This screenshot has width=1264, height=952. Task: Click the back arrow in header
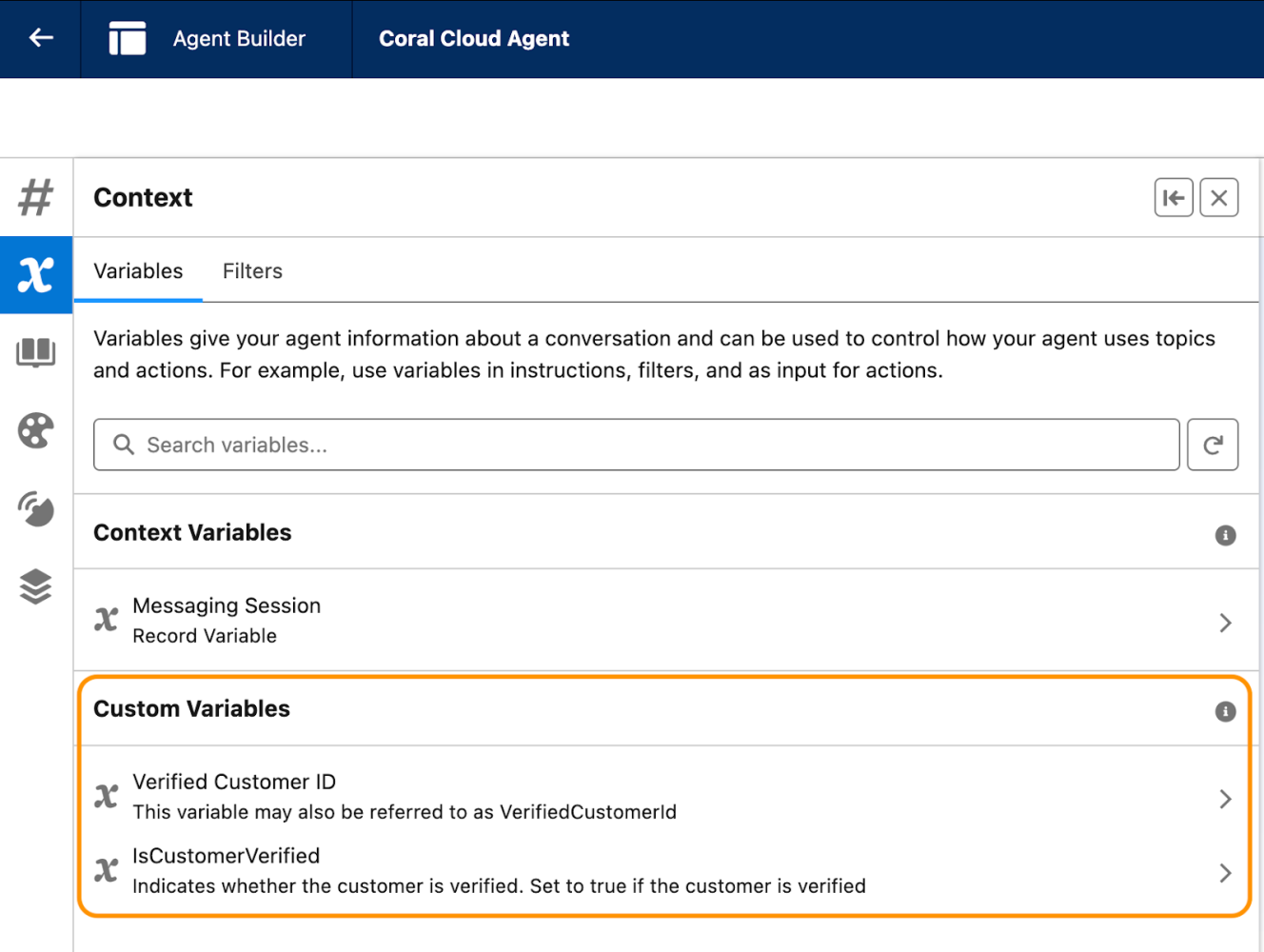click(x=40, y=38)
